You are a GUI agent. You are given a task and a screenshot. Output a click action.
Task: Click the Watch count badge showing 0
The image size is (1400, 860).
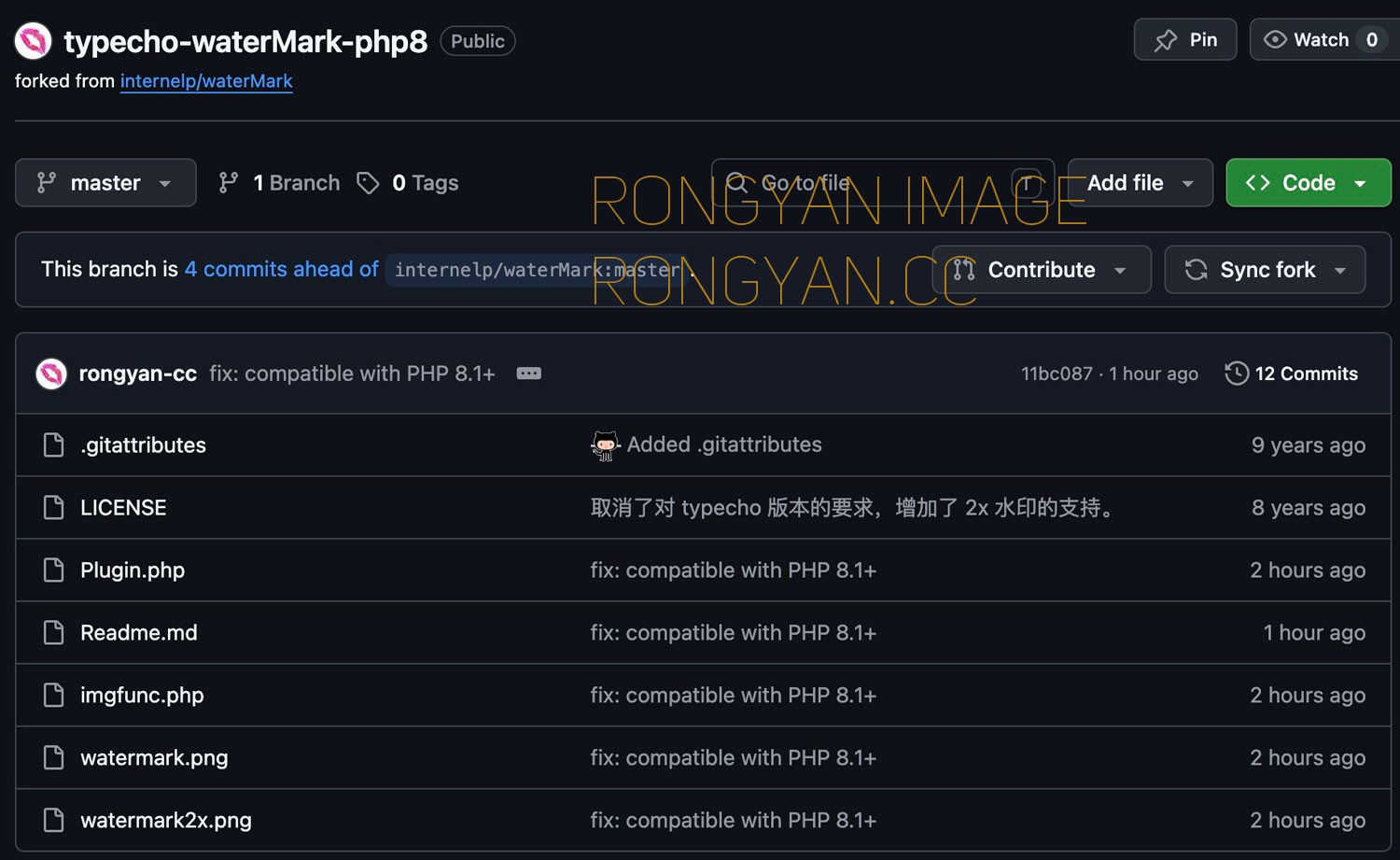[x=1372, y=40]
